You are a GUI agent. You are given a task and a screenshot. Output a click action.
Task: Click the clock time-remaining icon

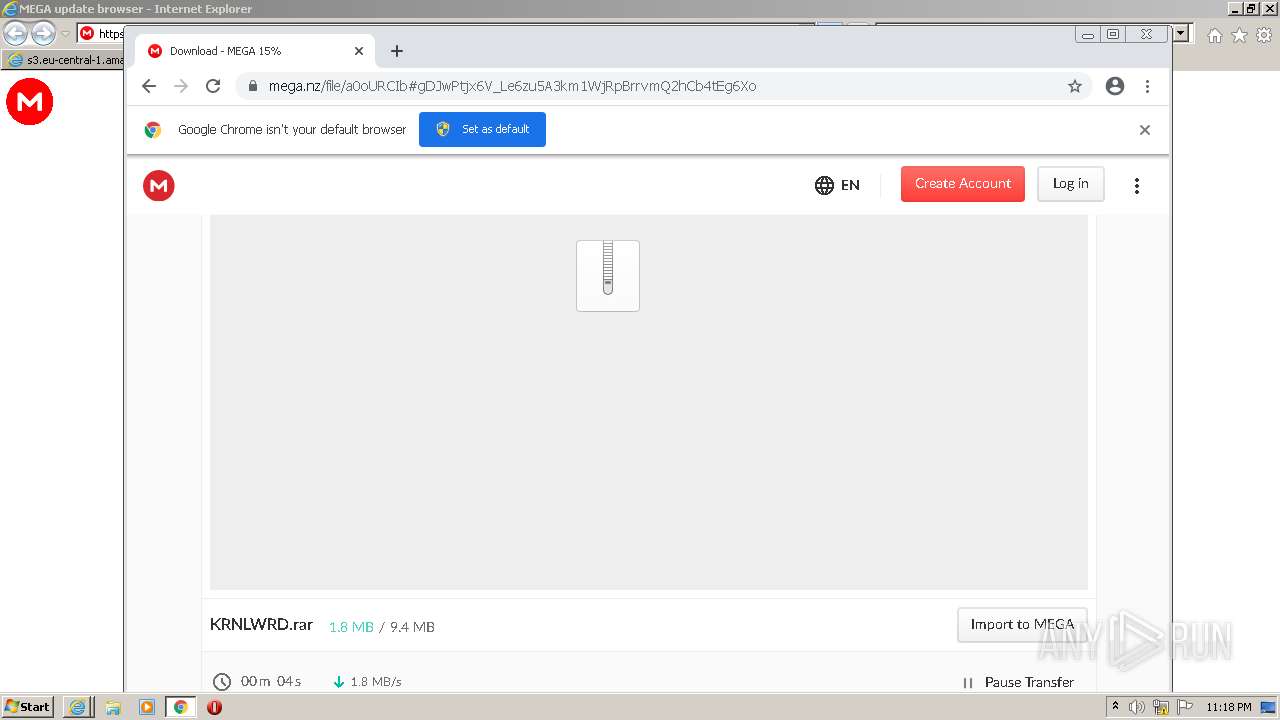[x=222, y=682]
